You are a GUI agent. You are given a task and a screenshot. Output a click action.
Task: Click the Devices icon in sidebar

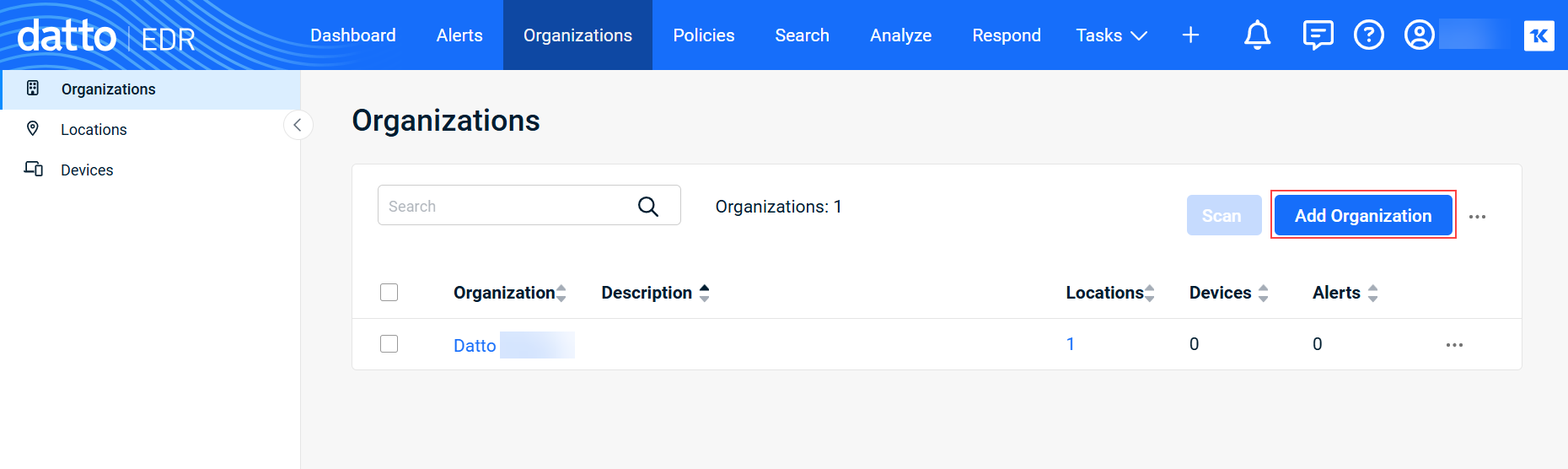click(34, 169)
